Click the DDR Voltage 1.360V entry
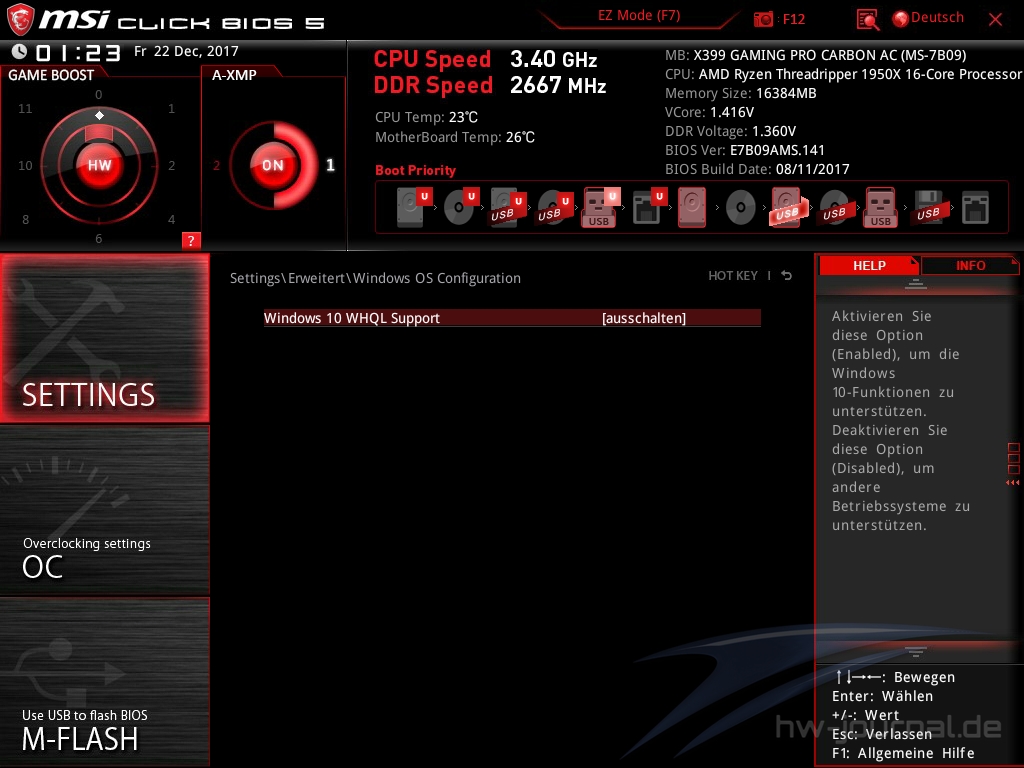The height and width of the screenshot is (768, 1024). coord(730,131)
